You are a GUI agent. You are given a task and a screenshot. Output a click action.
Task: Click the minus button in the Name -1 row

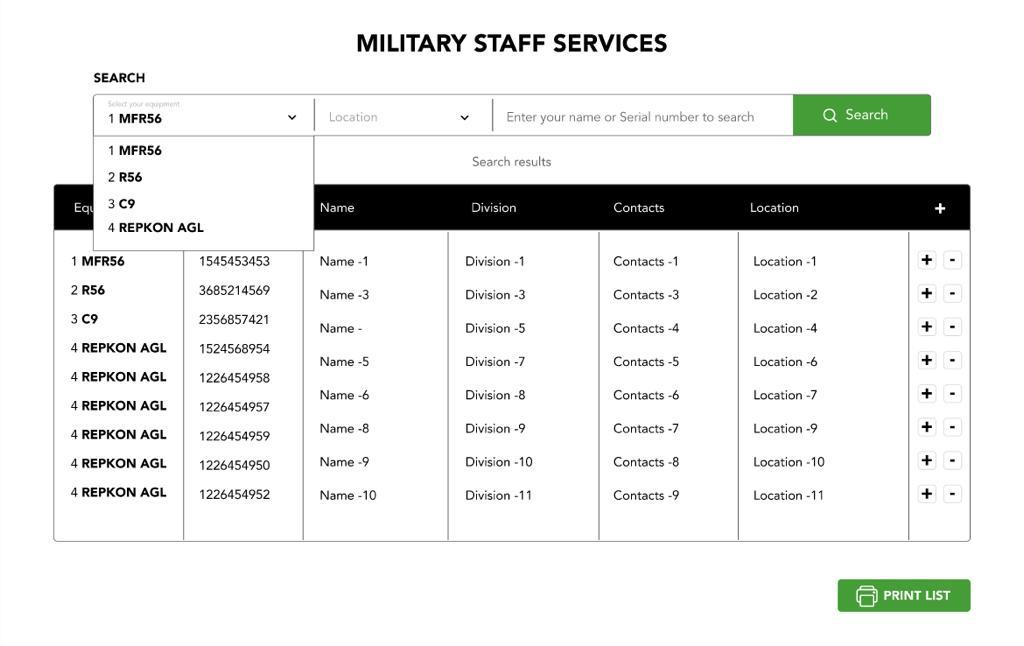(953, 260)
